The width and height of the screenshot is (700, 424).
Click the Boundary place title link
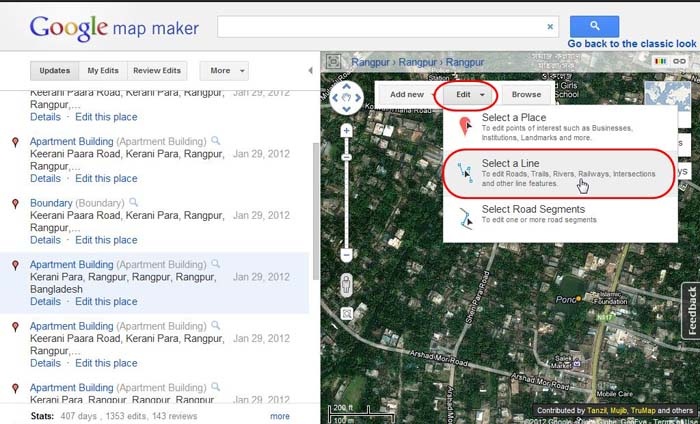click(x=51, y=203)
